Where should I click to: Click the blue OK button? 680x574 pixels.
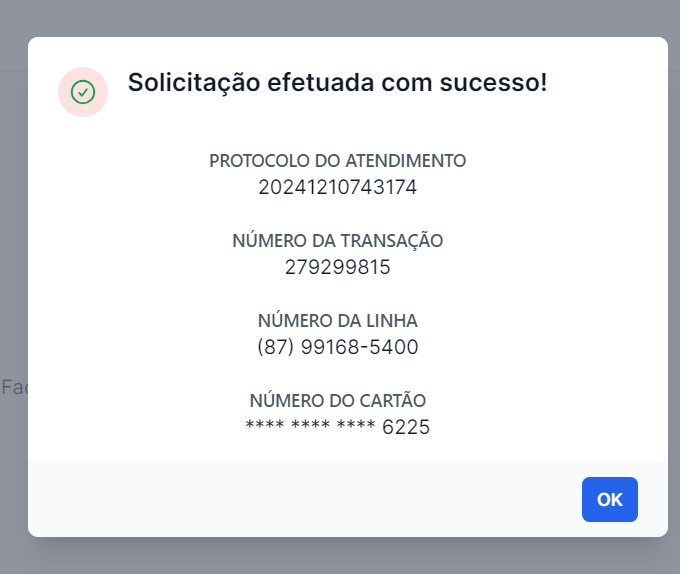(x=609, y=499)
